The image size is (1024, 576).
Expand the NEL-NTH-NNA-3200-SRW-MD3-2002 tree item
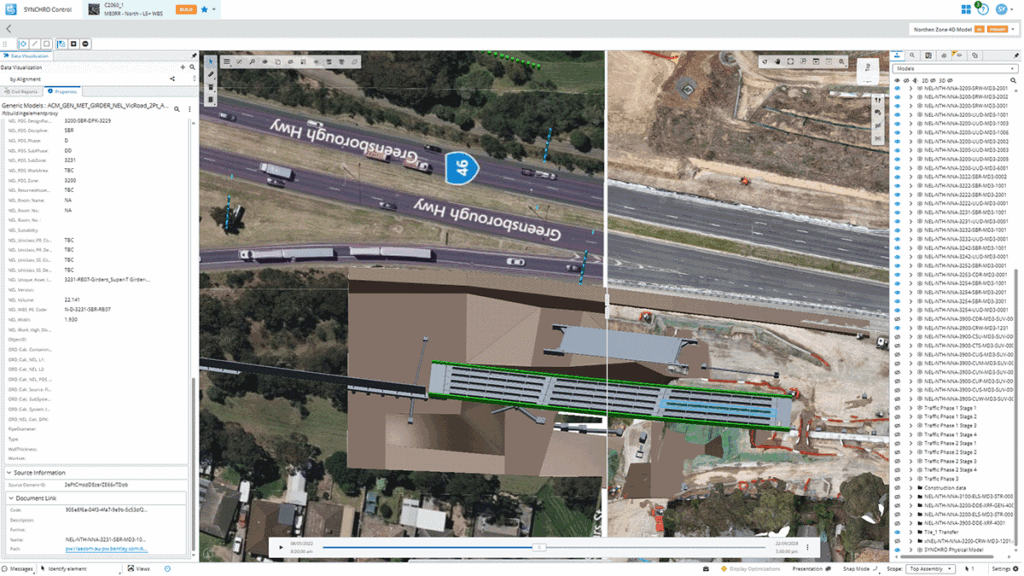911,97
